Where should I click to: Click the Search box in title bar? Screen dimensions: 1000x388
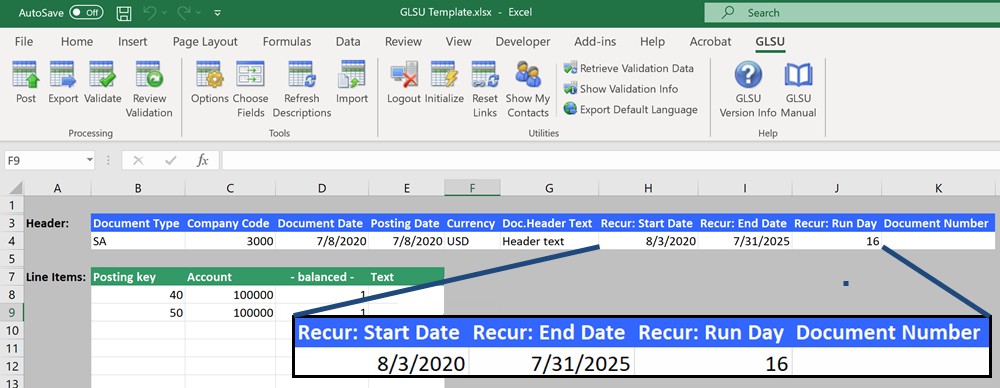pyautogui.click(x=852, y=13)
